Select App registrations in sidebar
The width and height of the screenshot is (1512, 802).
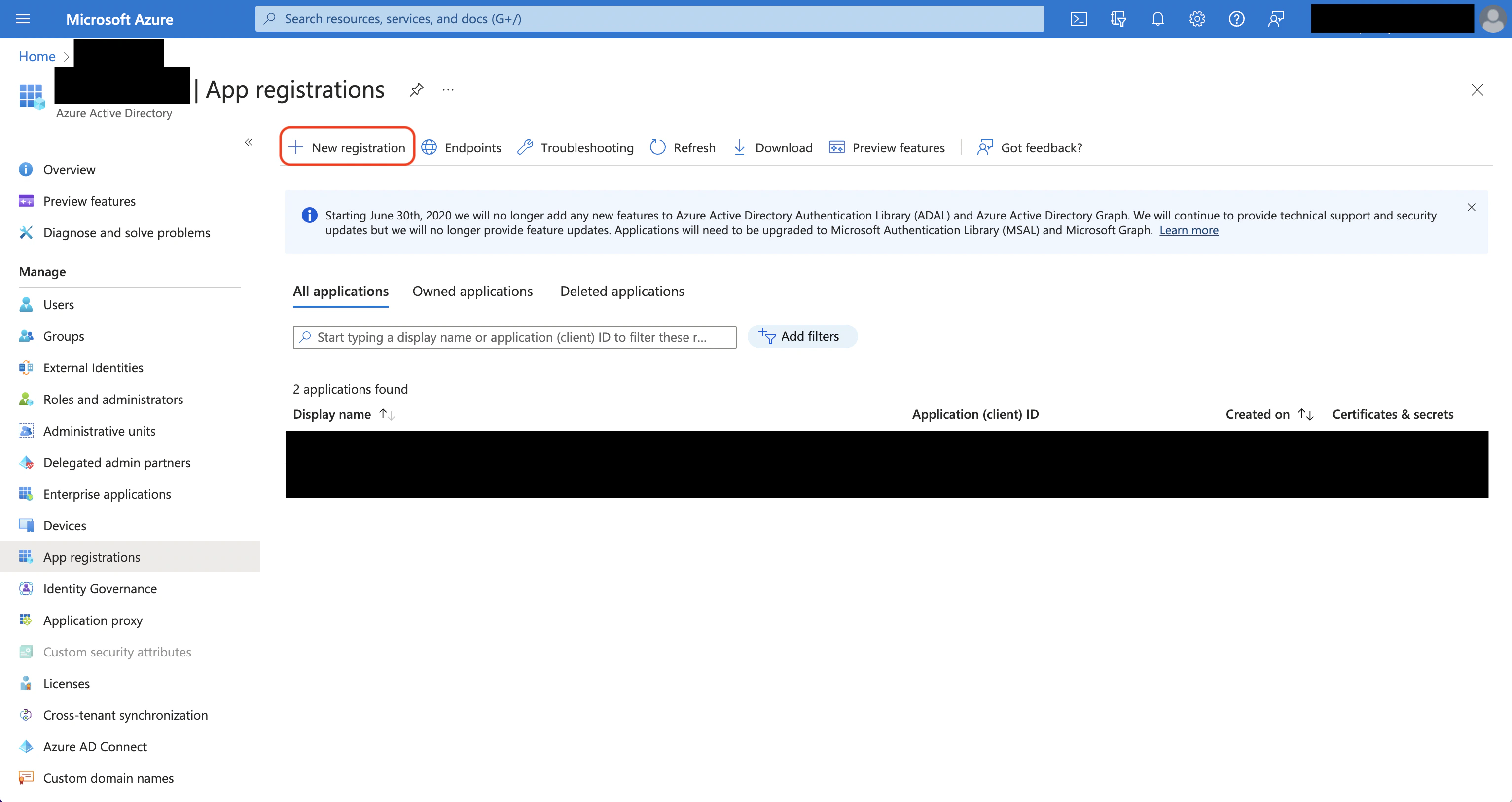pyautogui.click(x=130, y=557)
